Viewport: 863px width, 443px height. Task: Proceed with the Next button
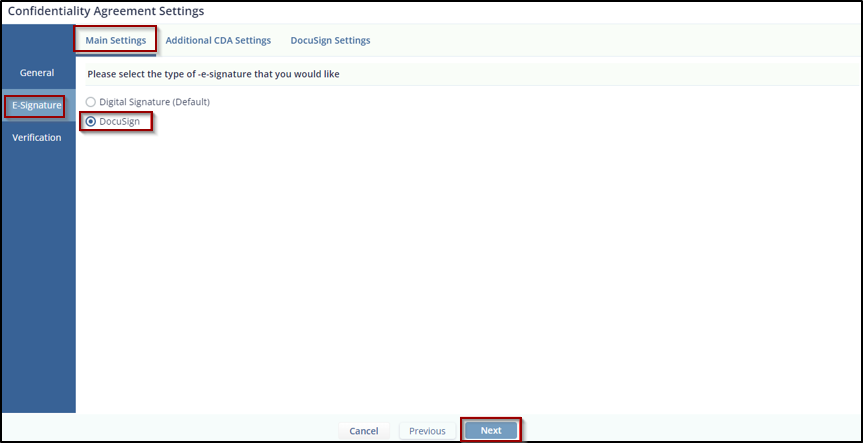(x=491, y=430)
